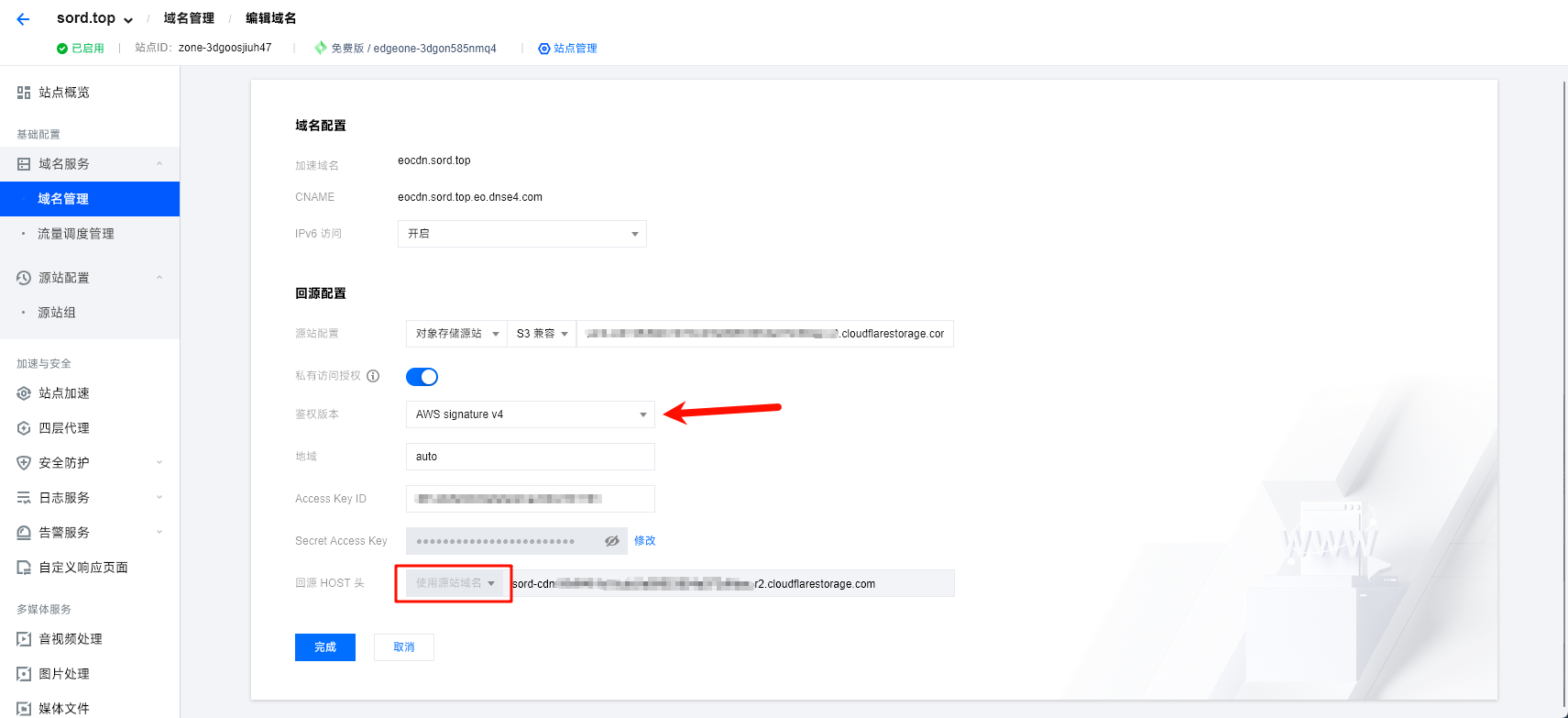Image resolution: width=1568 pixels, height=718 pixels.
Task: Click the back arrow icon
Action: click(23, 19)
